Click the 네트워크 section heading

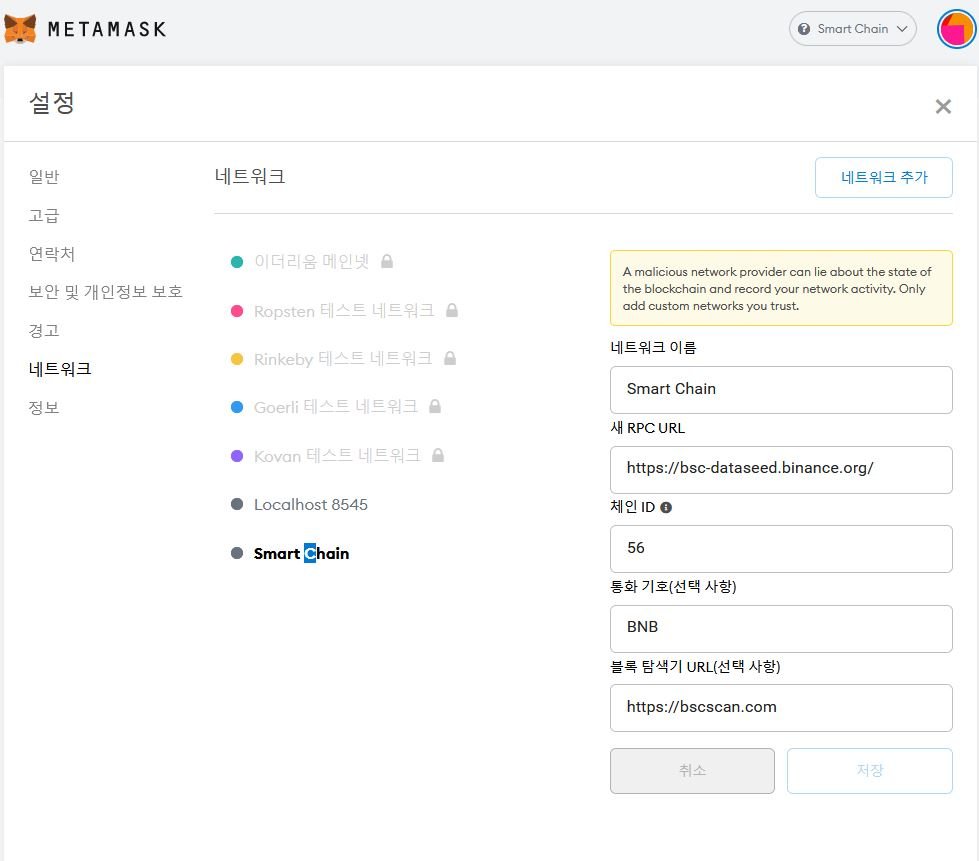point(250,177)
